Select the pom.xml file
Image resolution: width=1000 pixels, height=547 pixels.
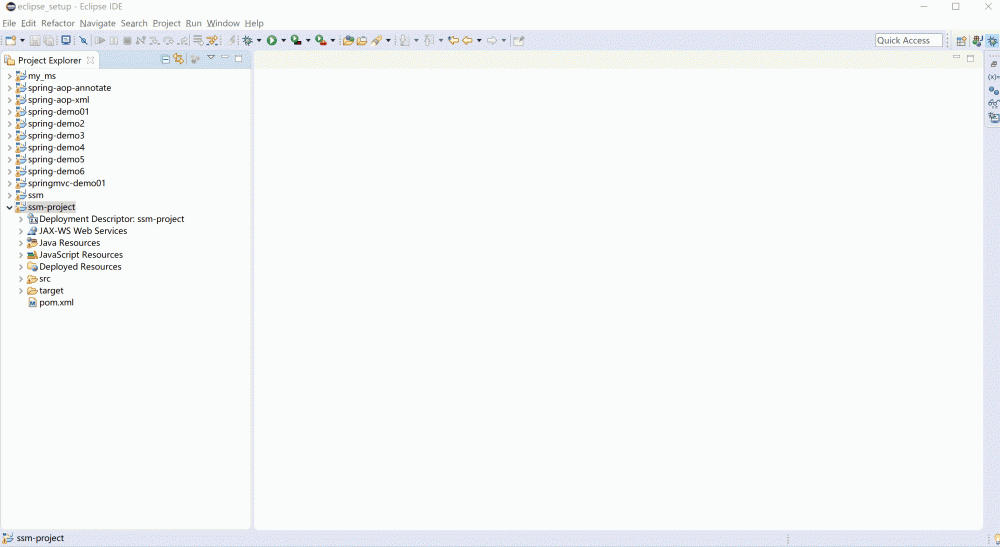coord(56,302)
